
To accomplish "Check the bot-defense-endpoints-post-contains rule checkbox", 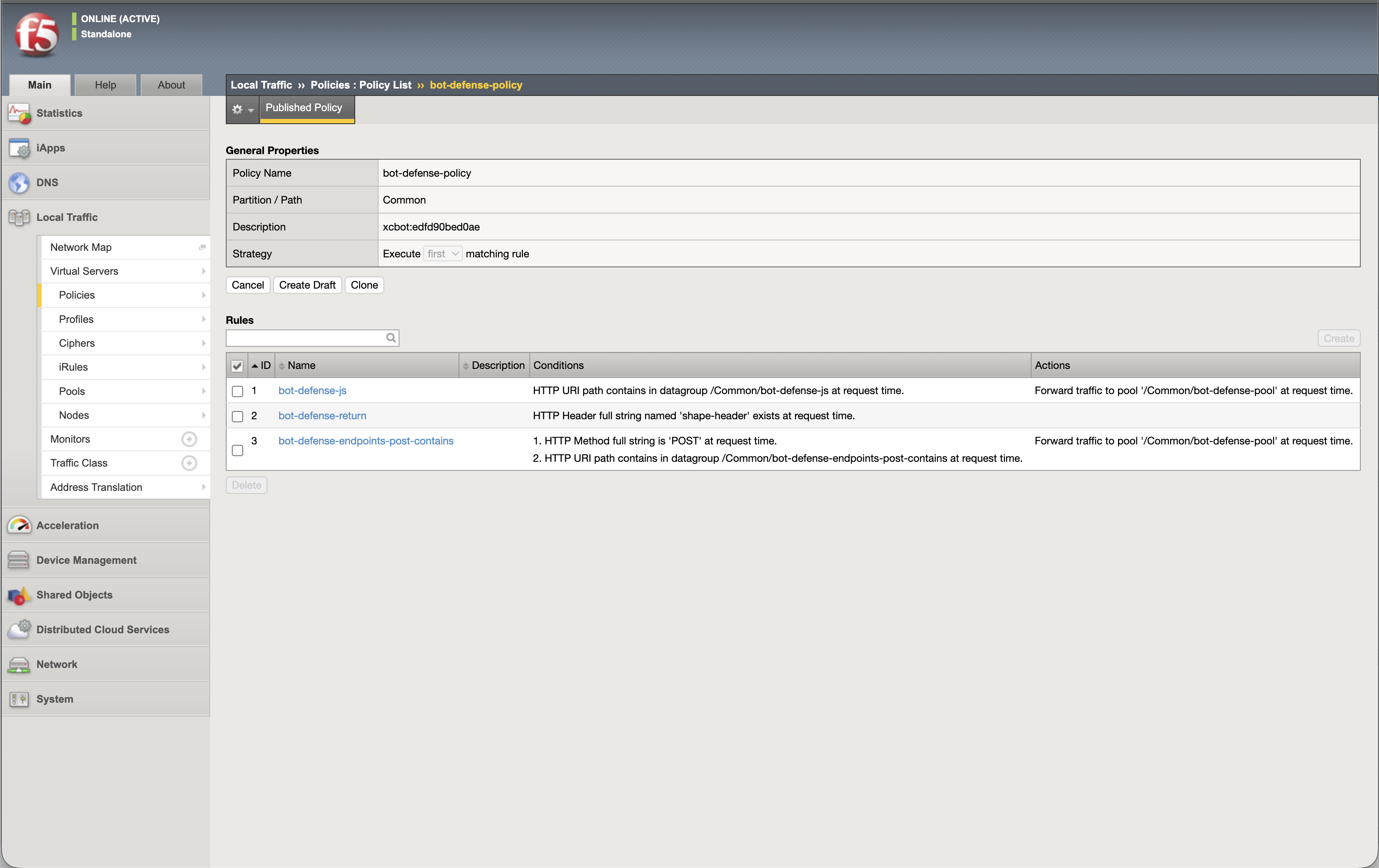I will pos(237,450).
